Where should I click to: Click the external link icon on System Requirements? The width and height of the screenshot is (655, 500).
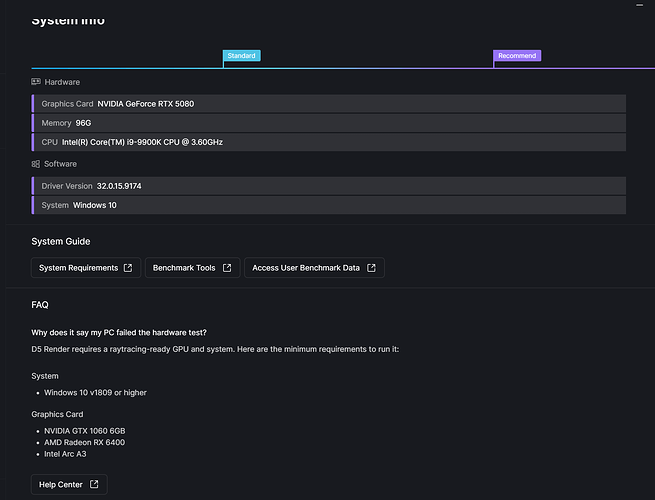[x=127, y=268]
